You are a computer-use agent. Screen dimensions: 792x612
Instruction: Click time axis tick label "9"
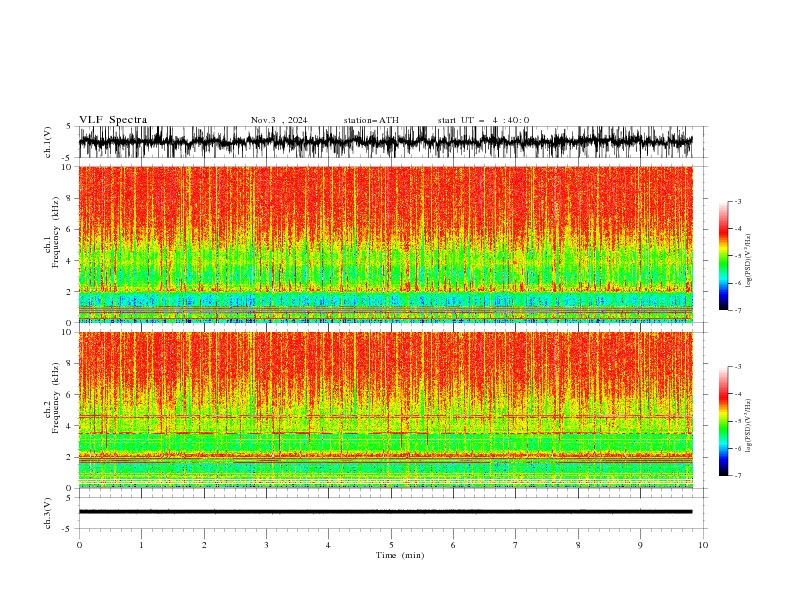coord(640,545)
